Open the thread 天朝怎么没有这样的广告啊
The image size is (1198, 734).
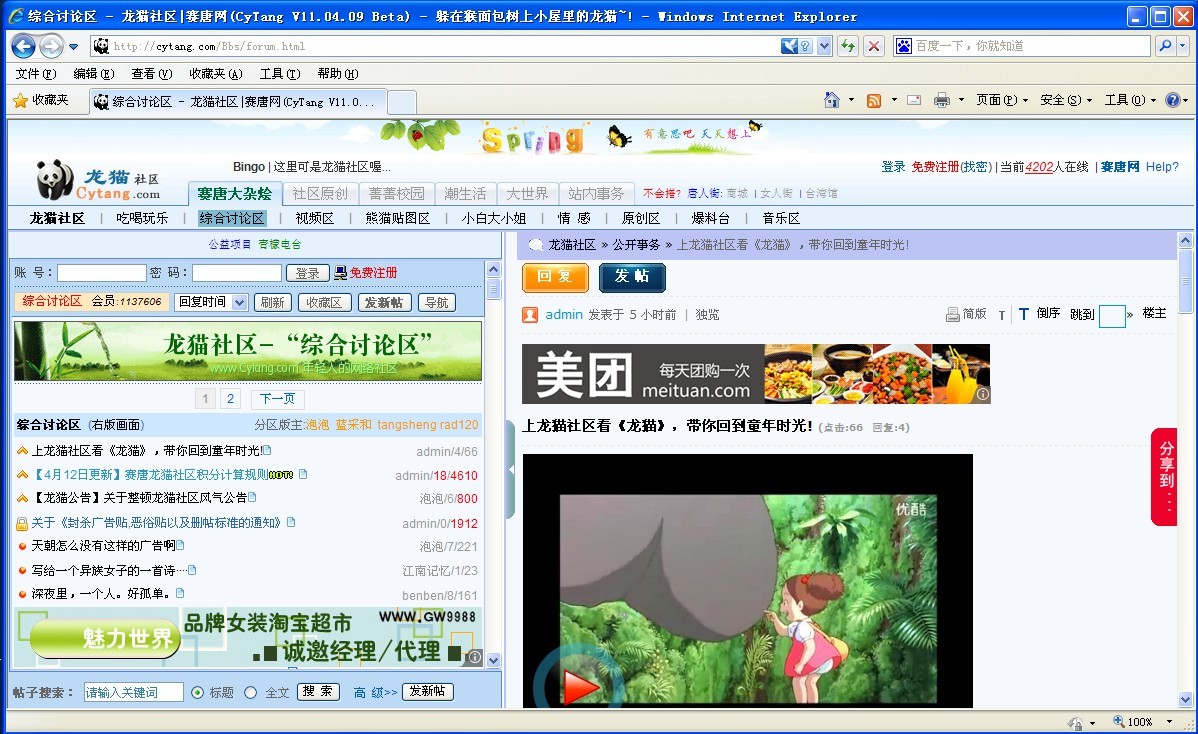pos(103,546)
